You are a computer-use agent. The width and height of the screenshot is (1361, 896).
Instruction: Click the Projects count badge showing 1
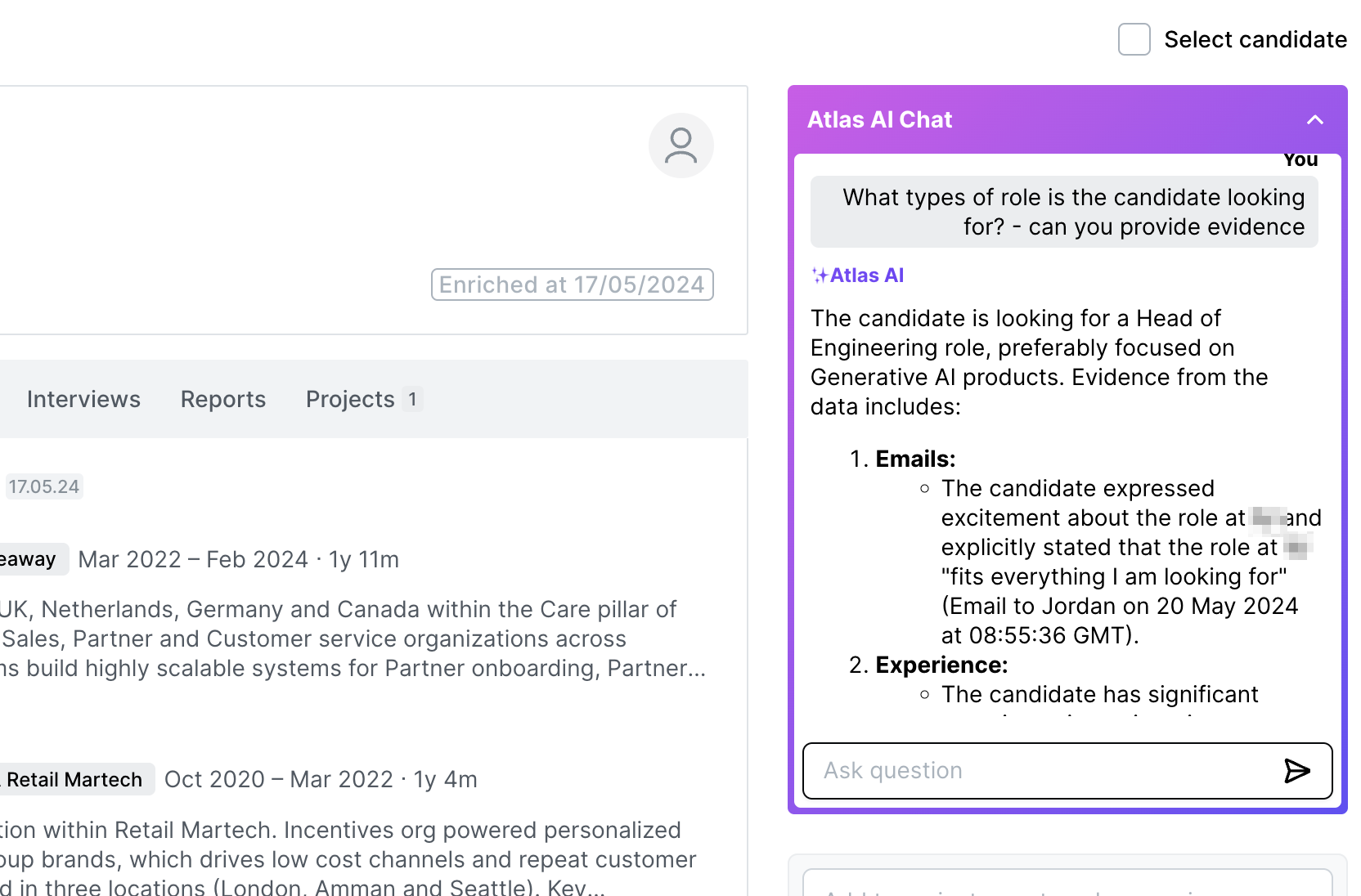[412, 399]
